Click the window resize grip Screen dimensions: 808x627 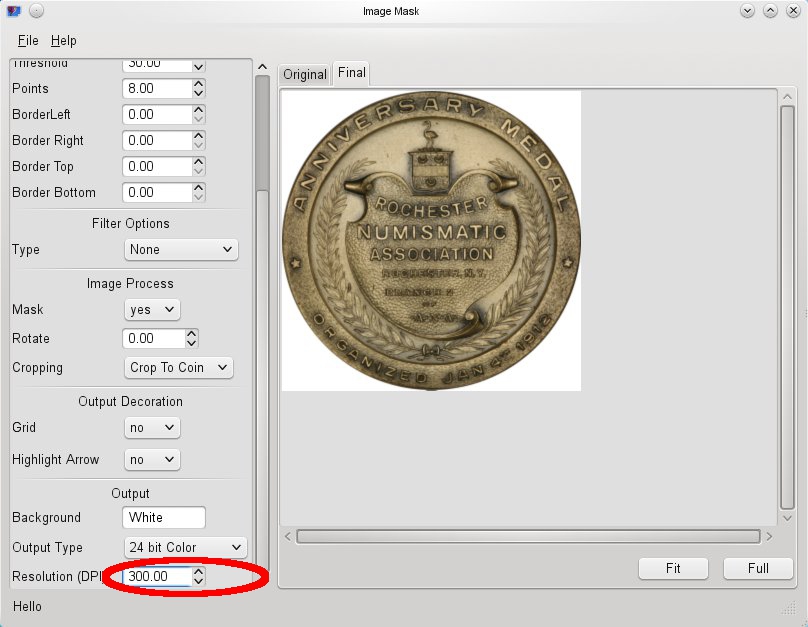pyautogui.click(x=789, y=608)
